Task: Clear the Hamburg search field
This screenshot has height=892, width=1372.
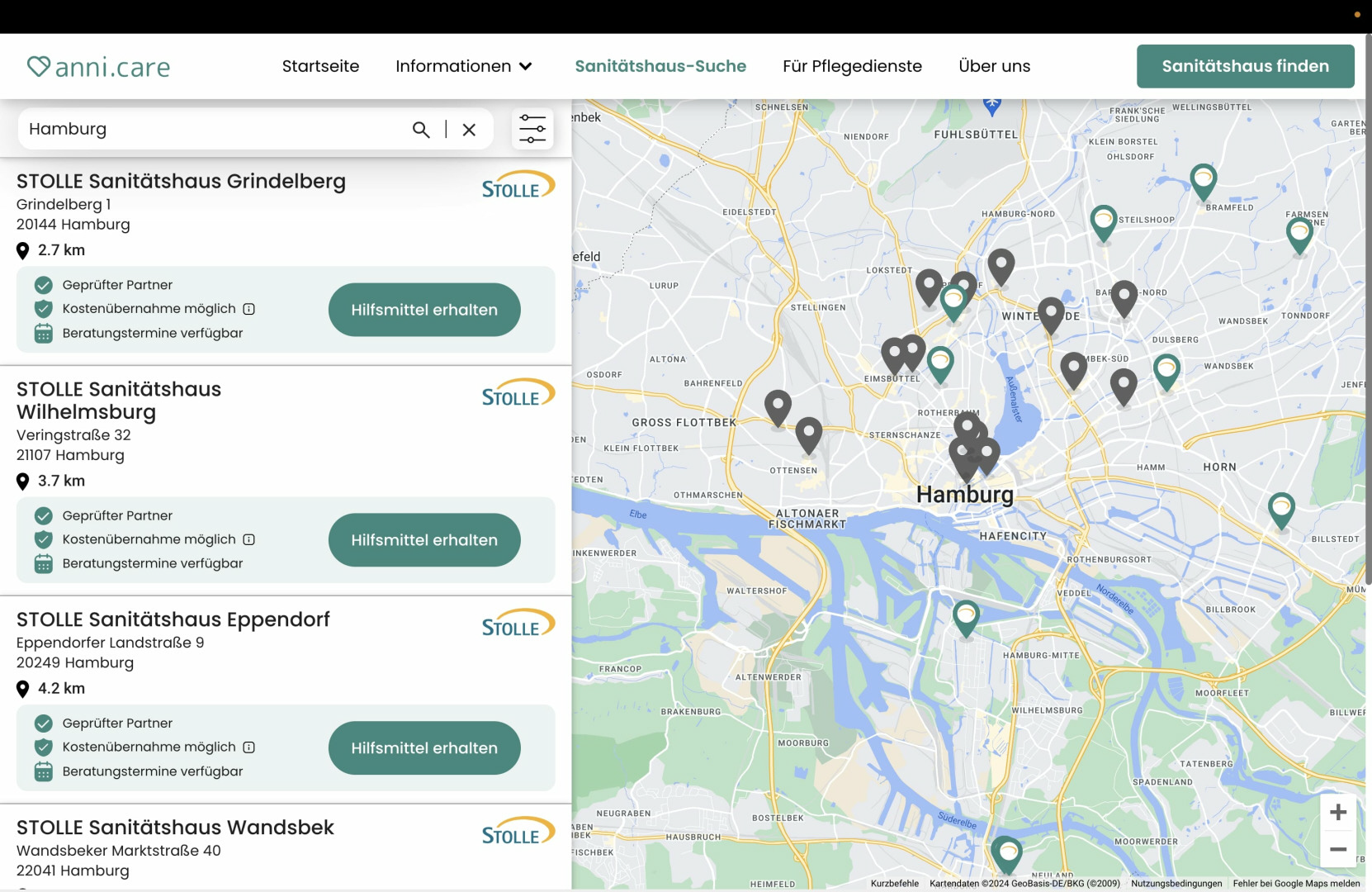Action: pyautogui.click(x=469, y=129)
